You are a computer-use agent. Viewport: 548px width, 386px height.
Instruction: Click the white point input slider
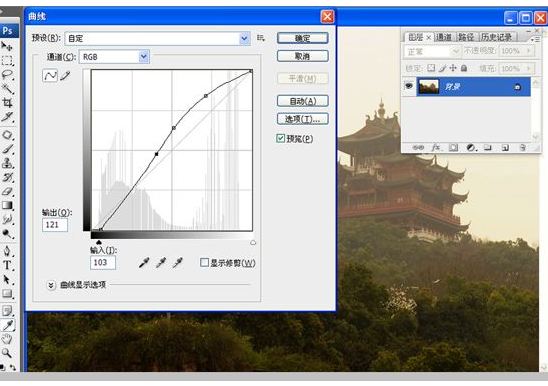[x=253, y=243]
